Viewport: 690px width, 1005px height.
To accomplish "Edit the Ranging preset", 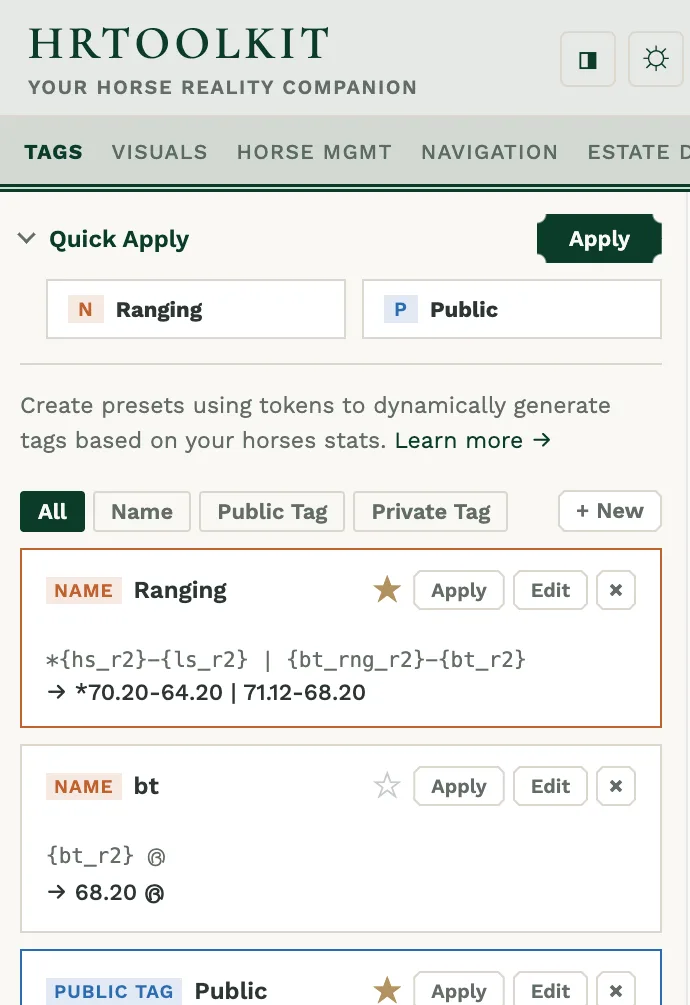I will click(x=550, y=590).
